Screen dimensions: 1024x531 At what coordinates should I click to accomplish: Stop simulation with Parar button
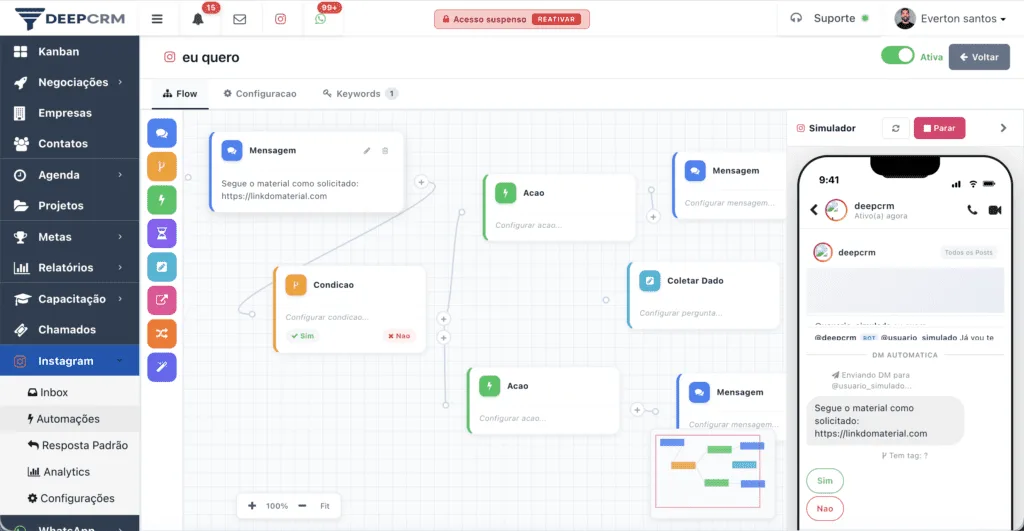tap(939, 128)
